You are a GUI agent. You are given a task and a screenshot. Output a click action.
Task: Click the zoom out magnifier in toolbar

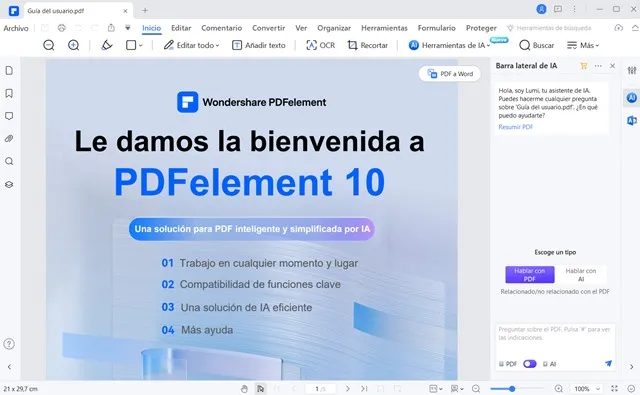49,45
